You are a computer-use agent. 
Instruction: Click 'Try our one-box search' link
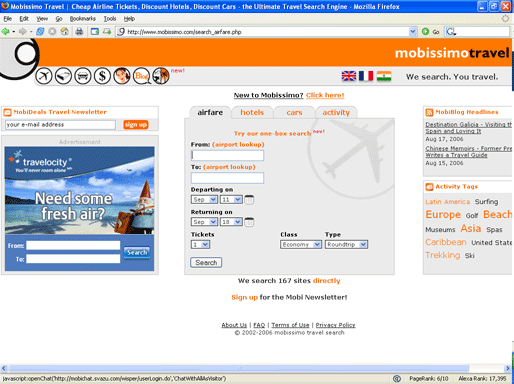coord(272,133)
